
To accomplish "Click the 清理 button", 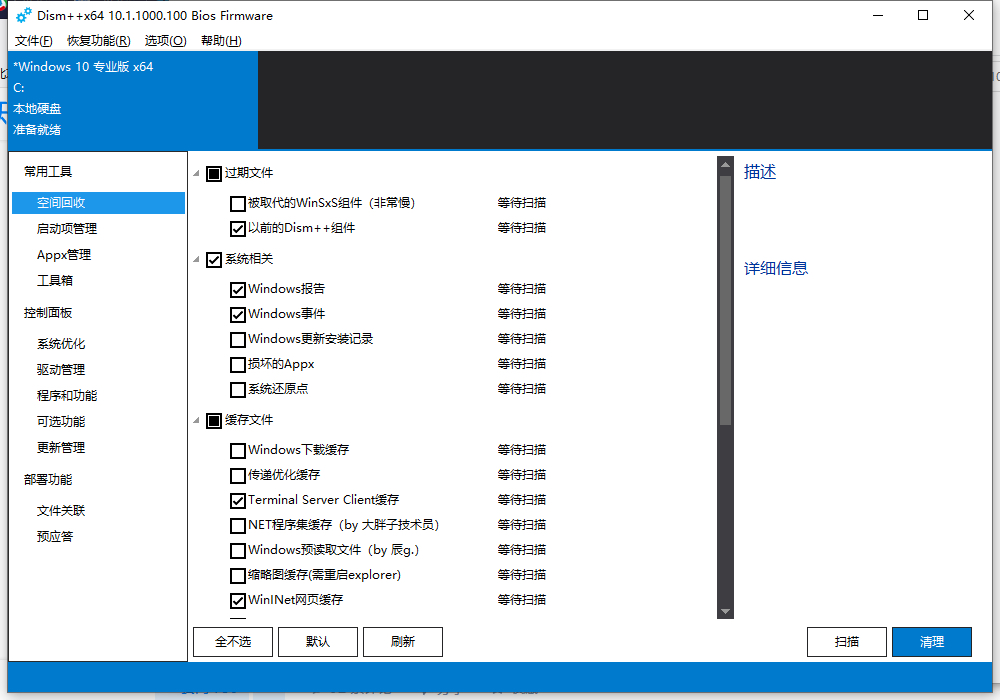I will (x=931, y=641).
